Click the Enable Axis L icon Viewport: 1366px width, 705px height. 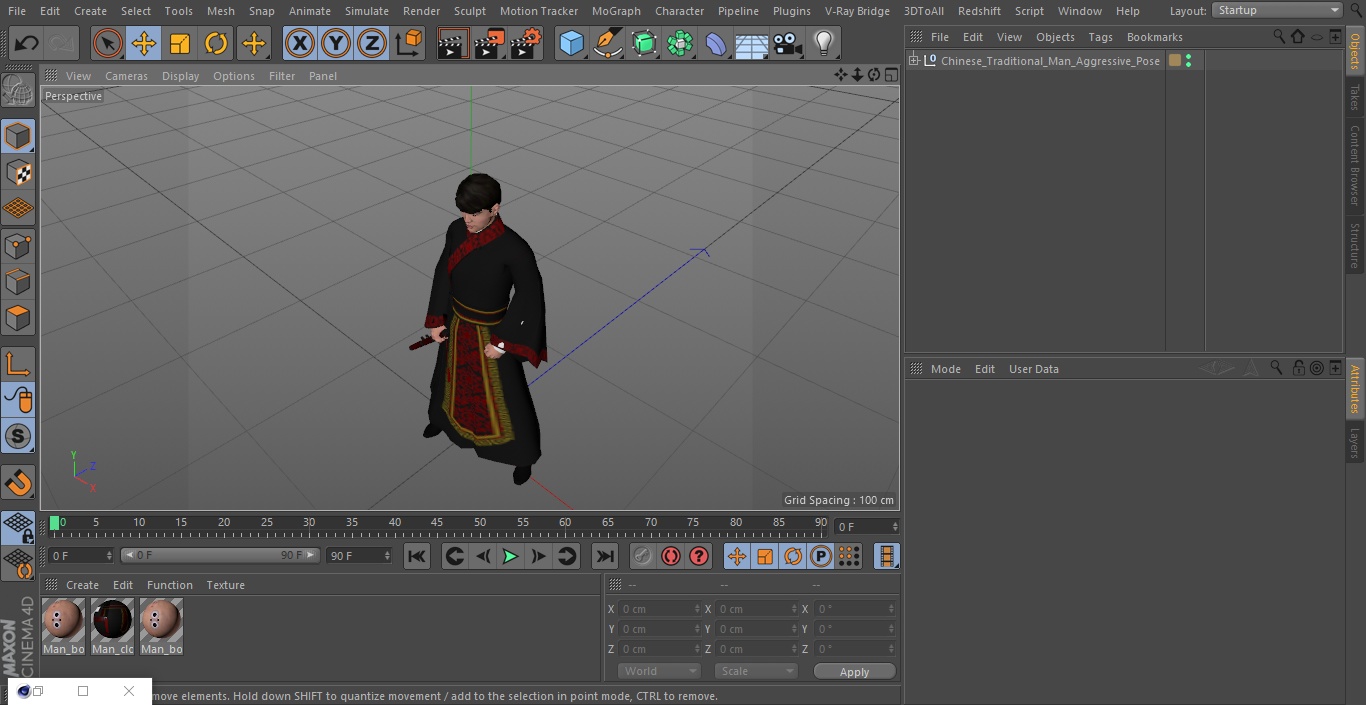18,364
